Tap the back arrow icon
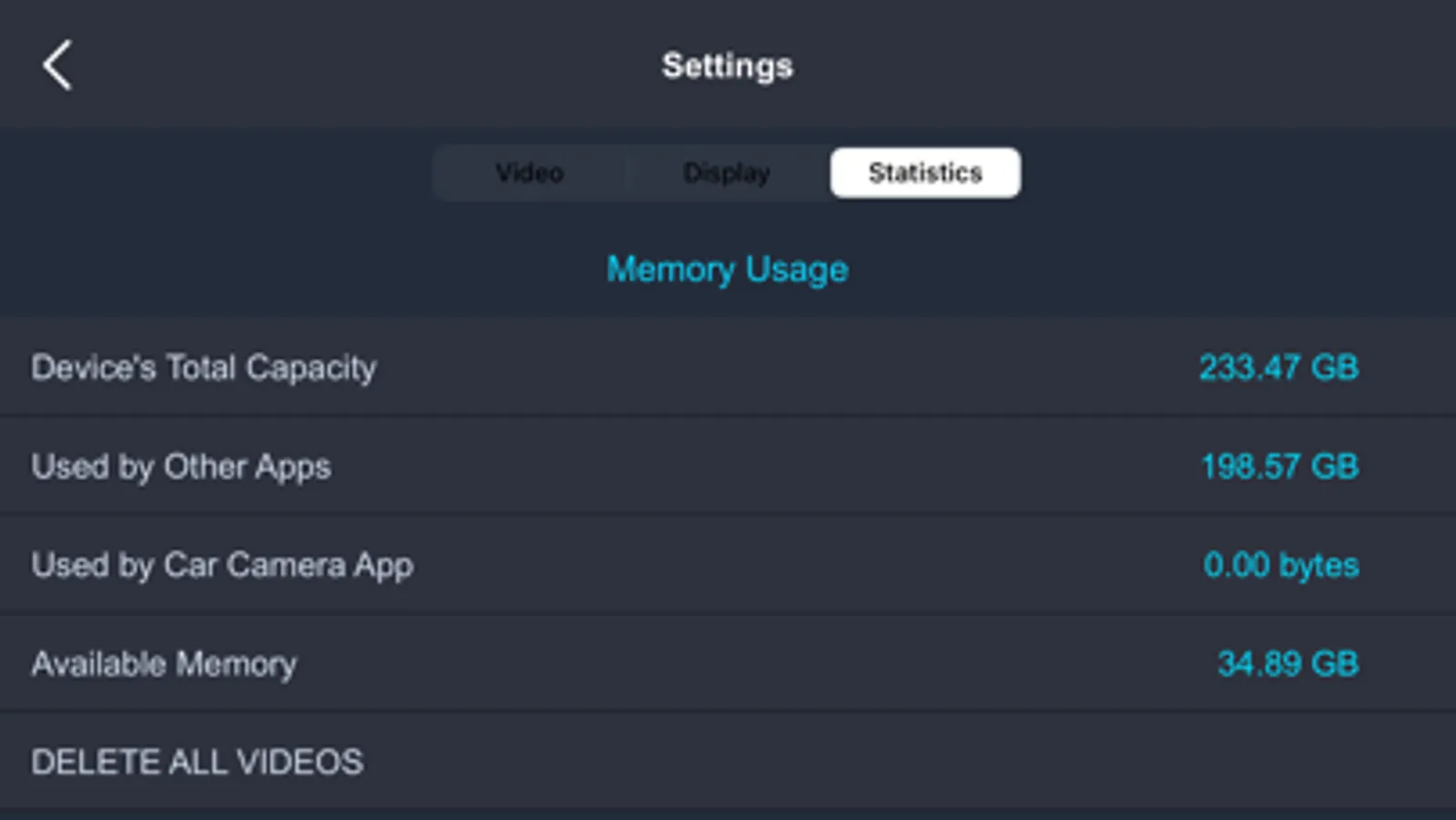Screen dimensions: 1456x820 (x=57, y=66)
